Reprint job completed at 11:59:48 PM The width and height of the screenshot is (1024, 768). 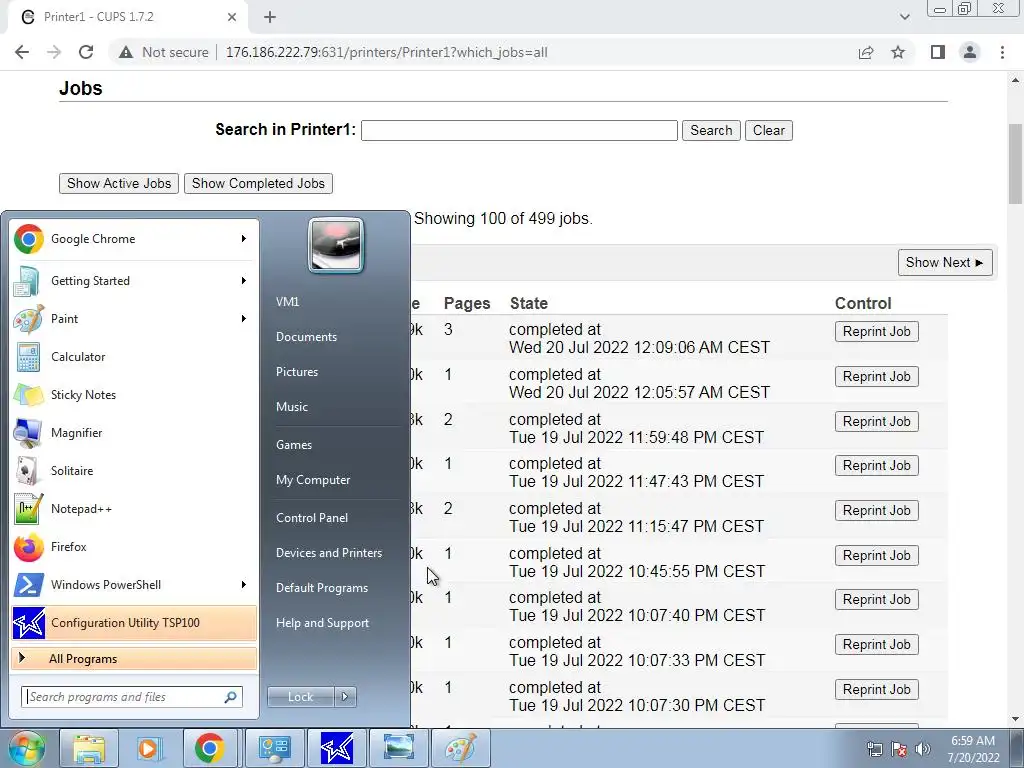pos(876,422)
